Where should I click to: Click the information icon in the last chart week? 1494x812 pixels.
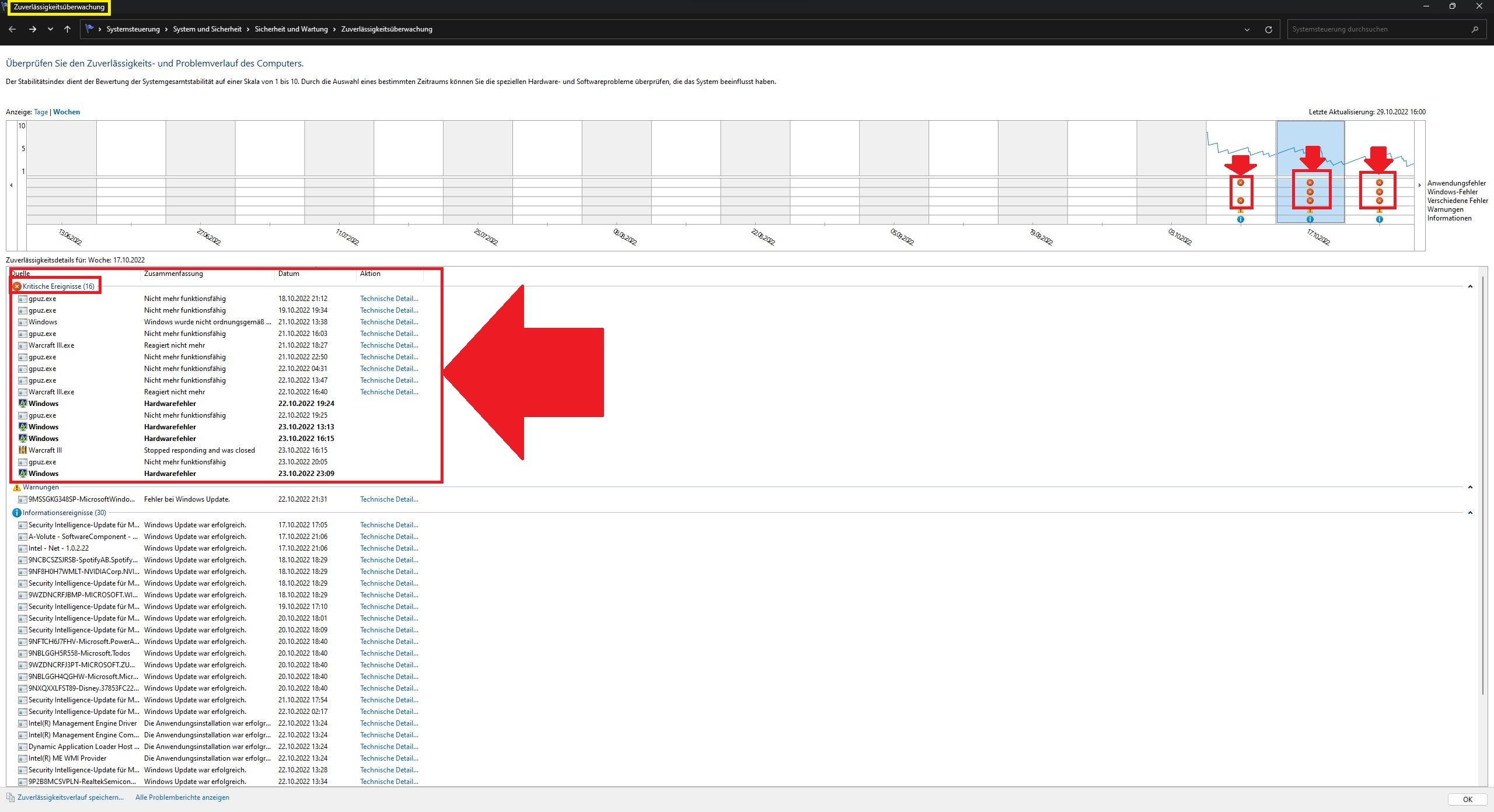click(x=1380, y=219)
